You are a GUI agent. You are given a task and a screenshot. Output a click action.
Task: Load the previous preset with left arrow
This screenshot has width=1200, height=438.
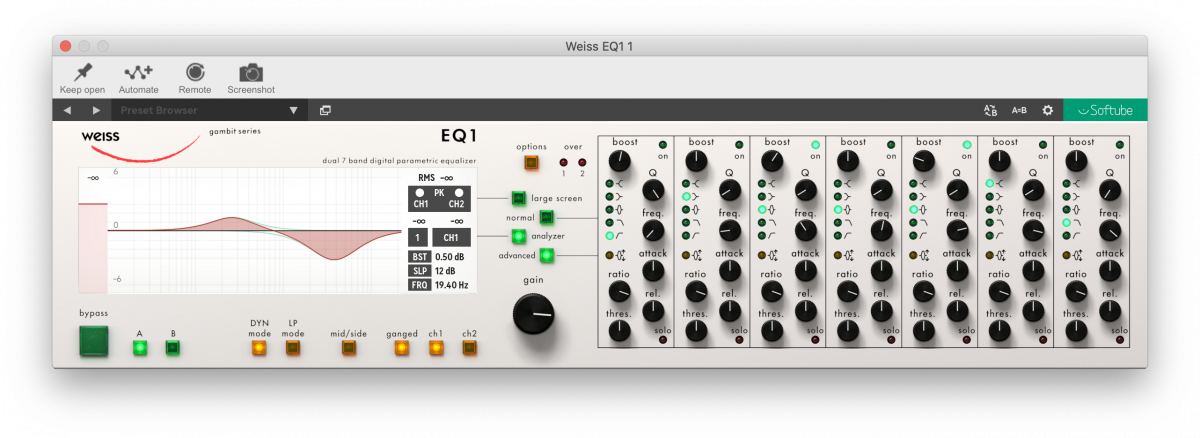click(67, 110)
